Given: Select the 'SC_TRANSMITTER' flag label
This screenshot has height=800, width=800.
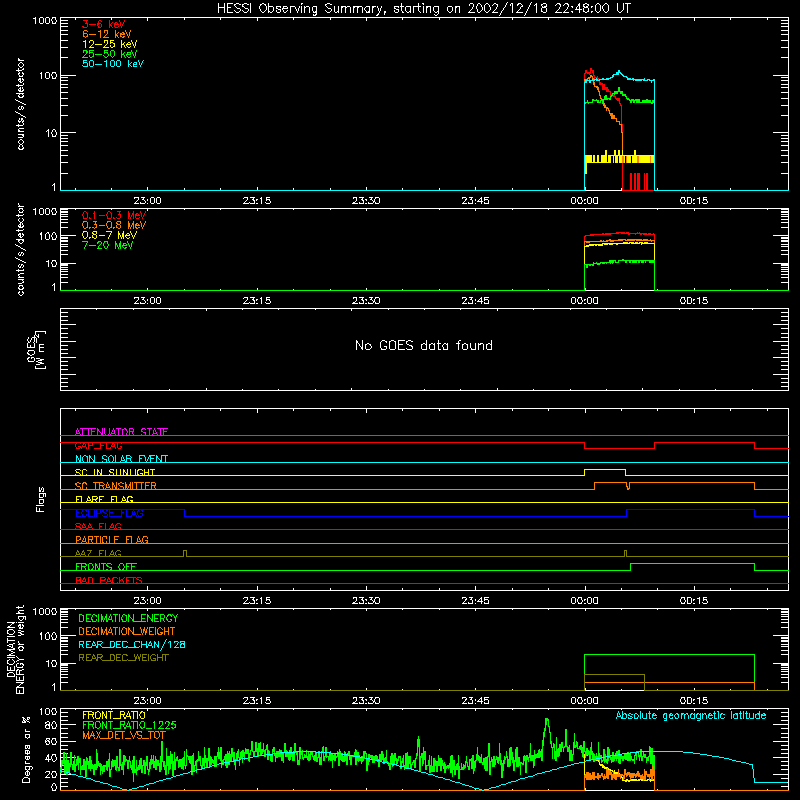Looking at the screenshot, I should 116,486.
